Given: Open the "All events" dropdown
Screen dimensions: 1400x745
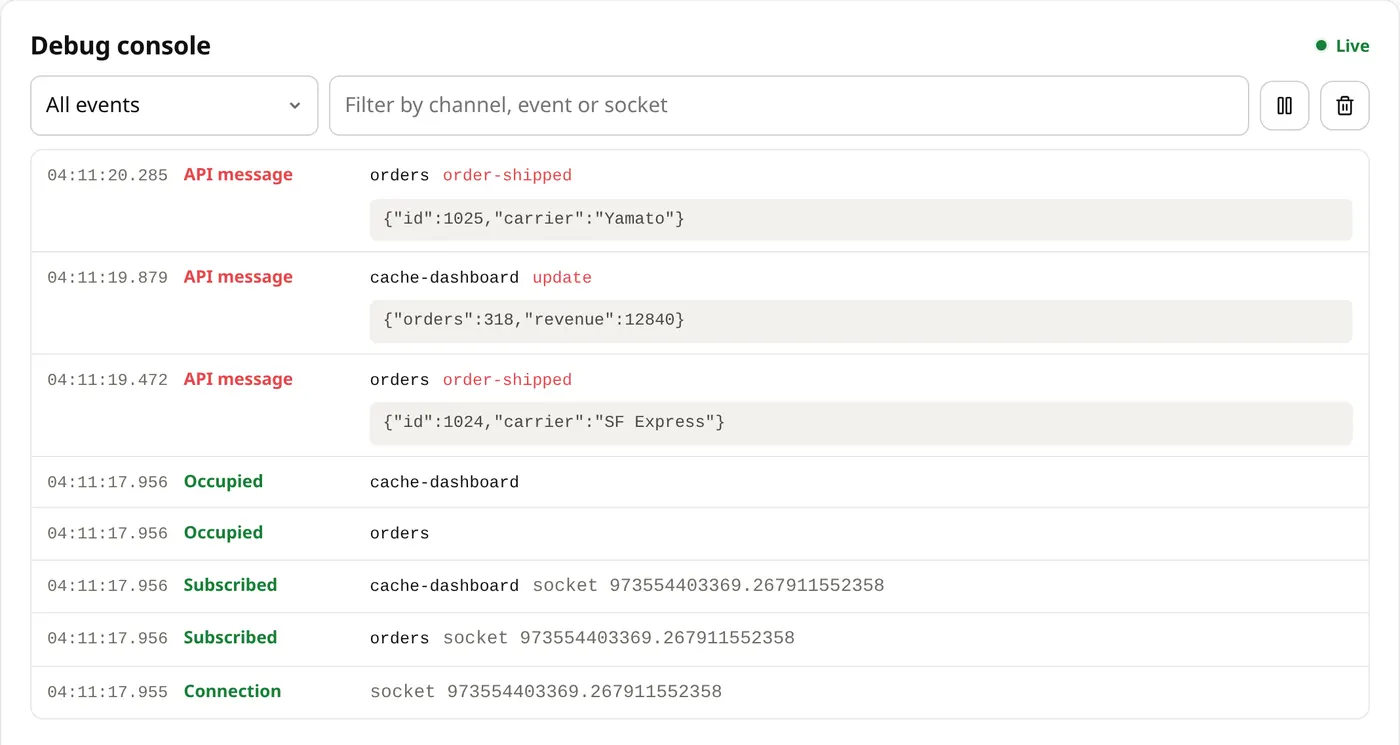Looking at the screenshot, I should click(x=174, y=105).
